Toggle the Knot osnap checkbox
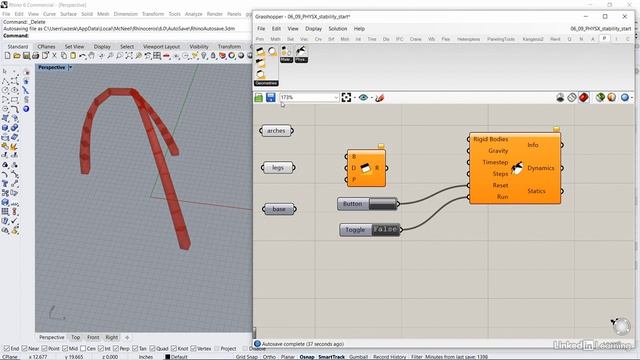 (174, 349)
